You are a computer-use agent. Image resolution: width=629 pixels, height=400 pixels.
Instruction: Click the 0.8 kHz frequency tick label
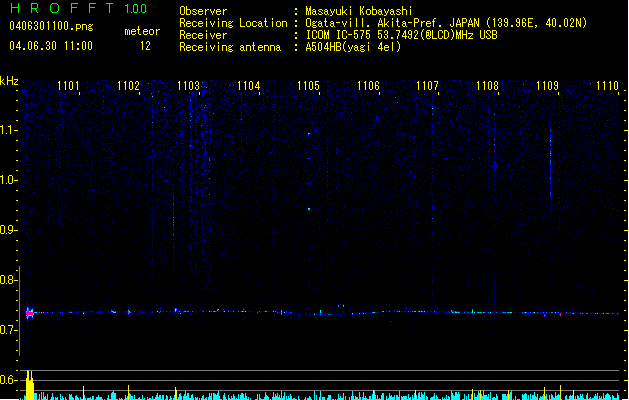tap(9, 280)
